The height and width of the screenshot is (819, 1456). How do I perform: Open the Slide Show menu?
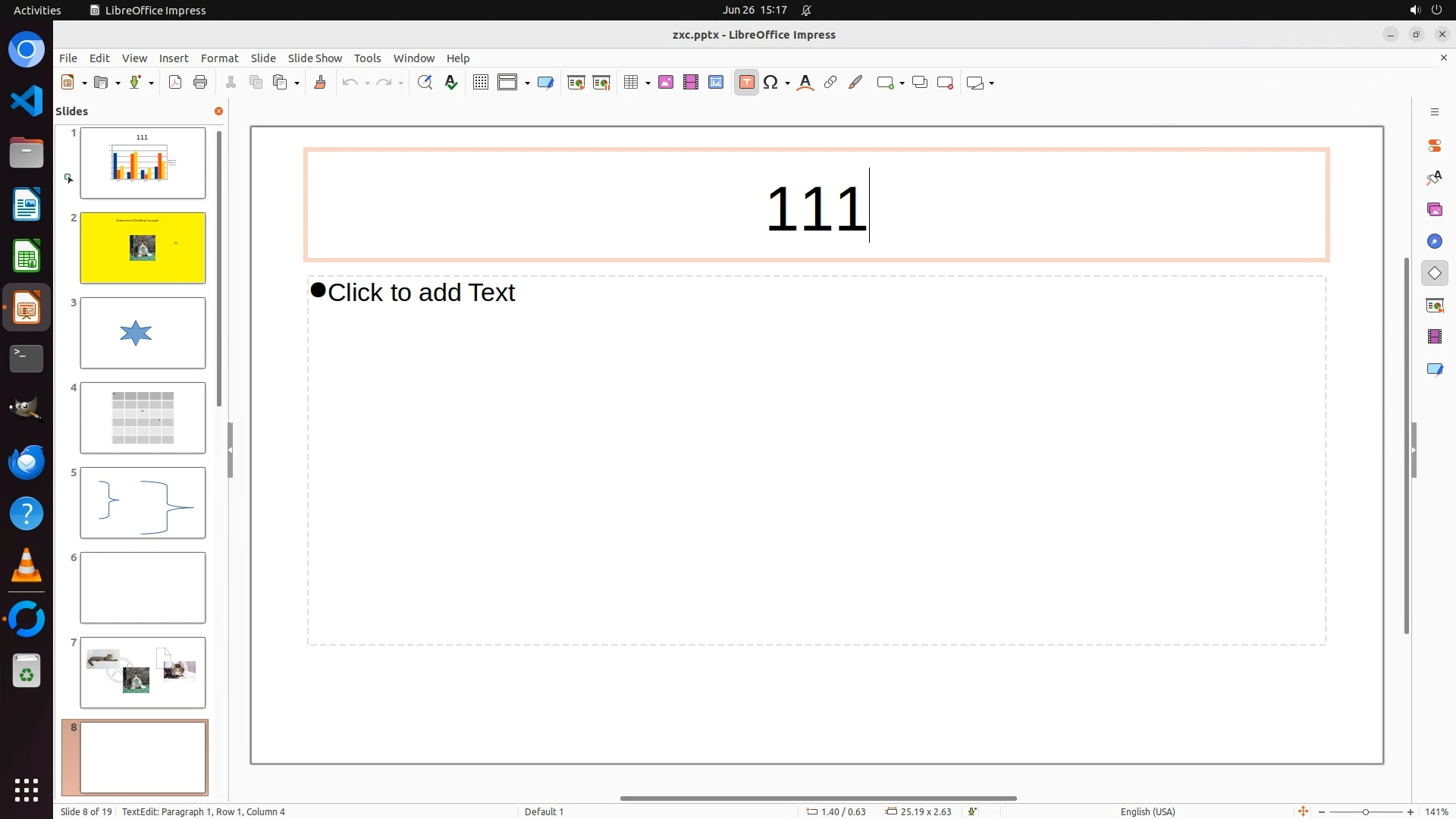coord(315,58)
